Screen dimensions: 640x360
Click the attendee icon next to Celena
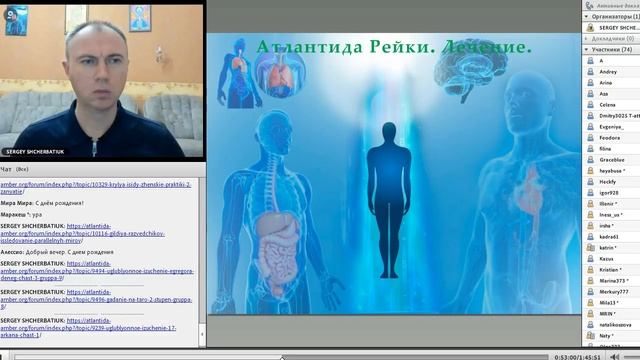tap(590, 105)
